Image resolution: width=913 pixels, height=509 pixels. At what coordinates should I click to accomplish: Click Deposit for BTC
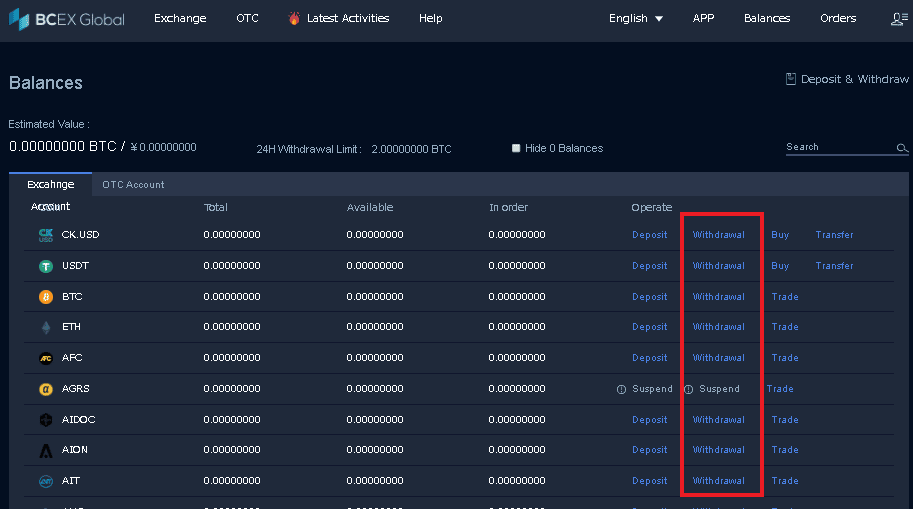[x=650, y=296]
